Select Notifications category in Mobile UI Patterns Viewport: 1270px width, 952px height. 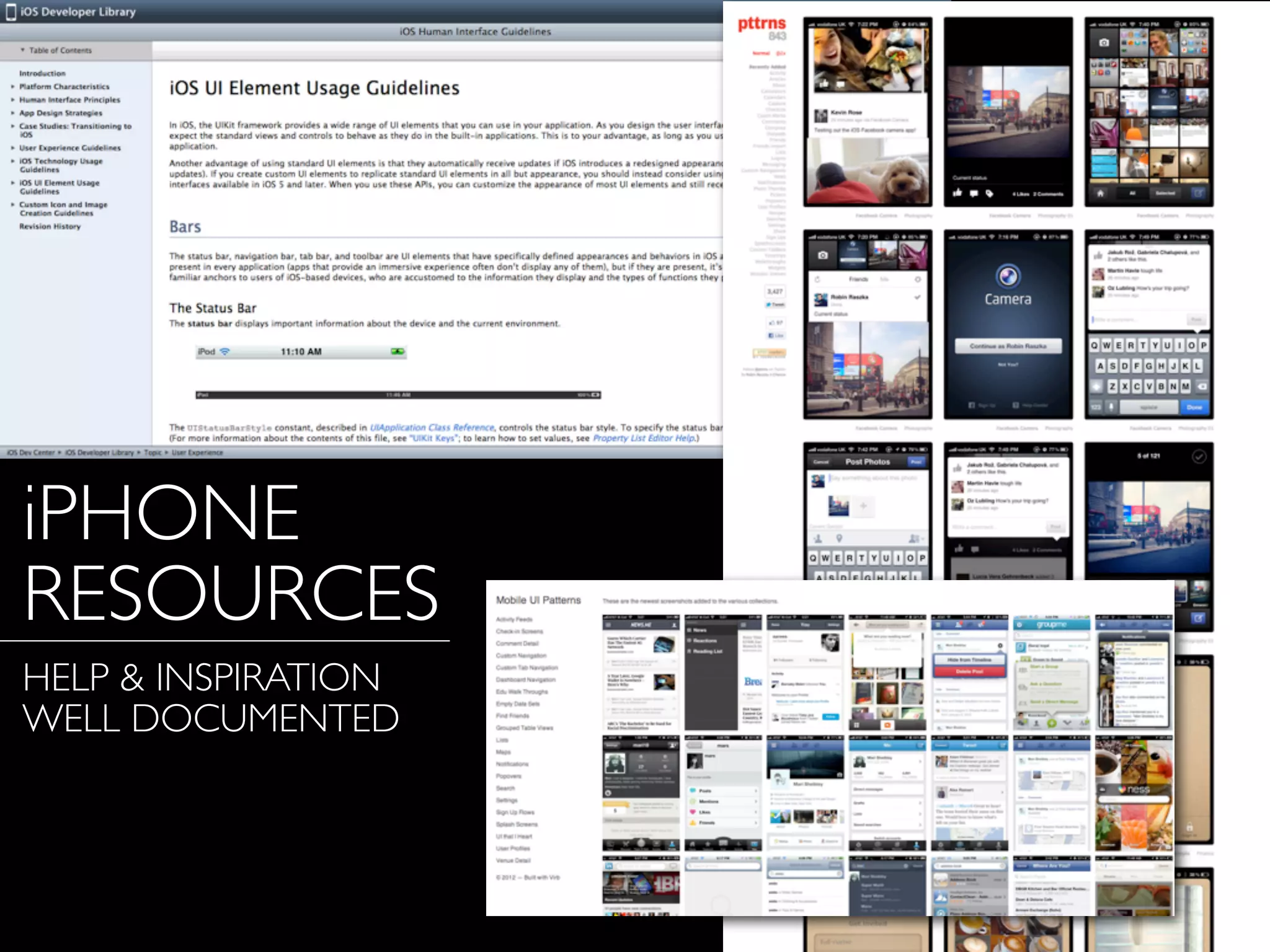click(512, 764)
